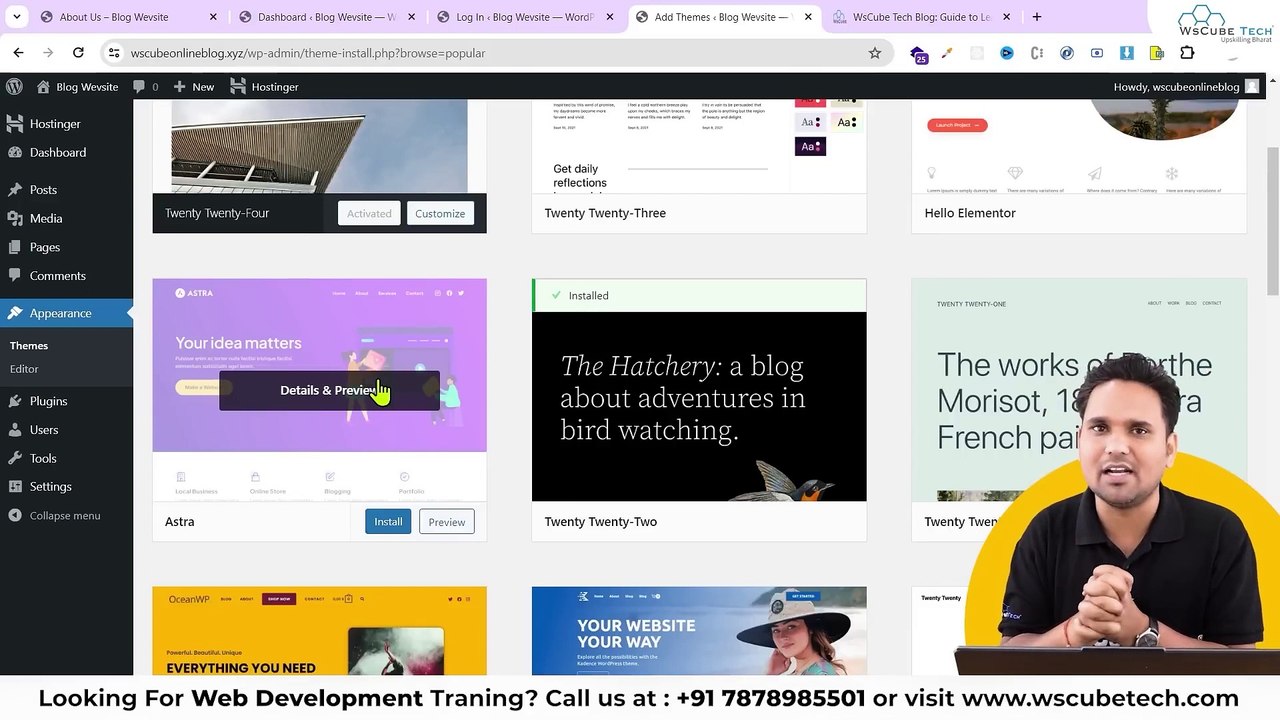Image resolution: width=1280 pixels, height=720 pixels.
Task: Open Settings in the sidebar
Action: tap(66, 487)
